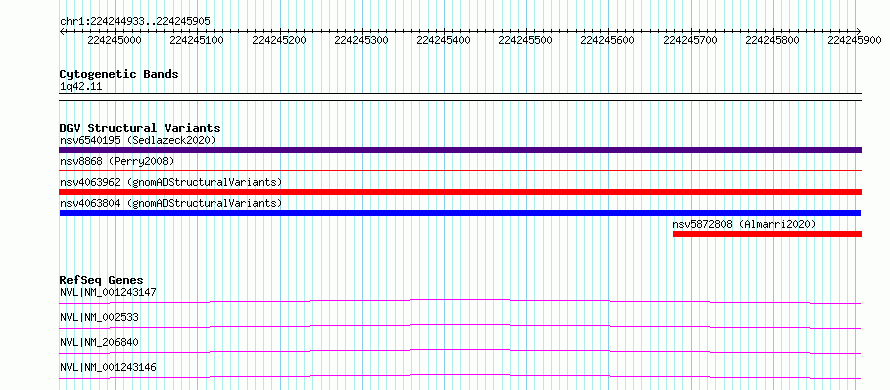The width and height of the screenshot is (890, 390).
Task: Open nsv4063962 gnomAD variant label
Action: (171, 183)
